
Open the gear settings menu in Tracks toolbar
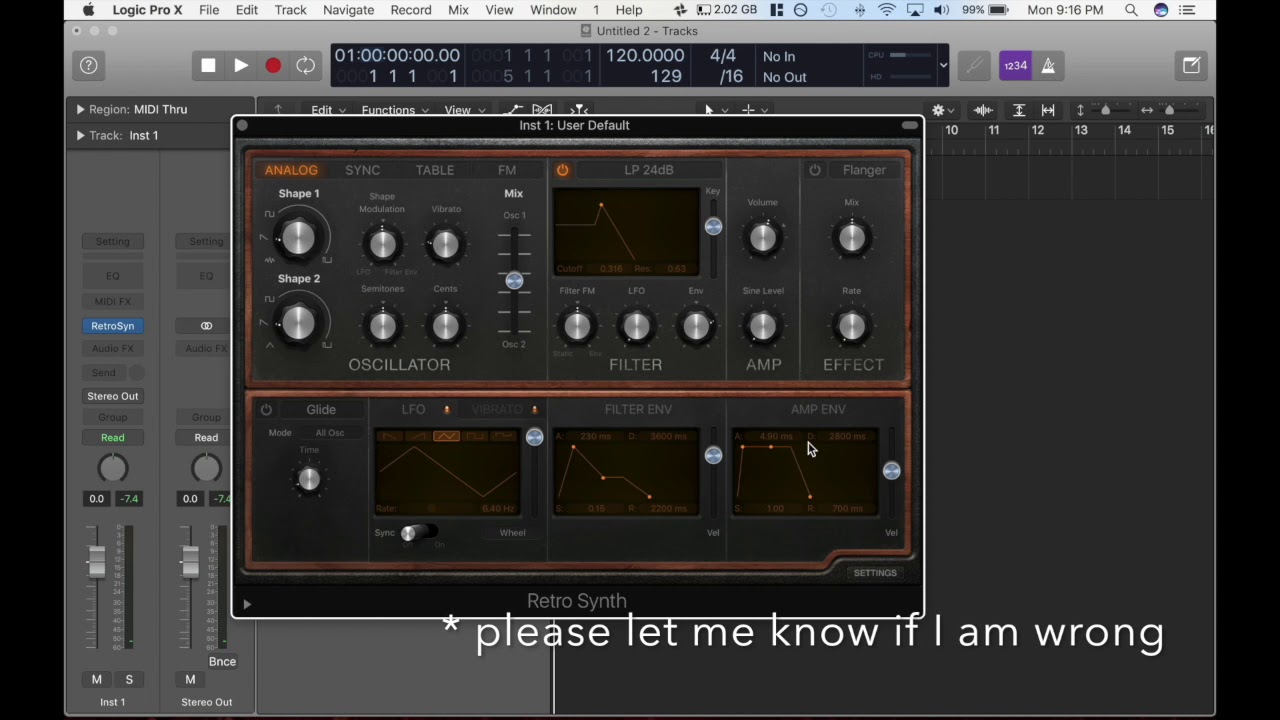pyautogui.click(x=942, y=110)
